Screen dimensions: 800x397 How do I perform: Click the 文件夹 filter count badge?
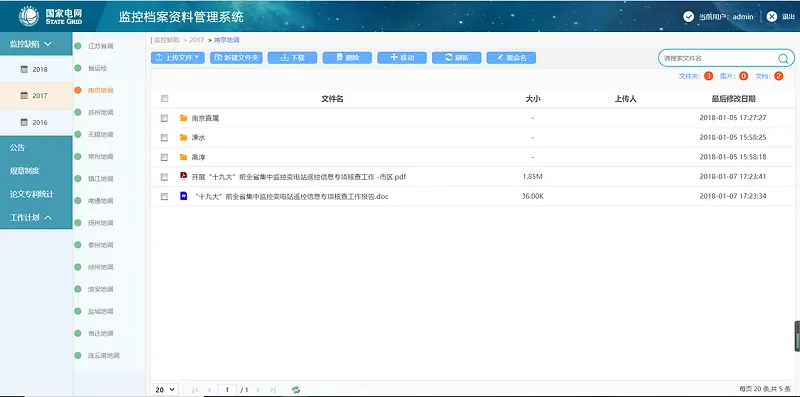(708, 76)
